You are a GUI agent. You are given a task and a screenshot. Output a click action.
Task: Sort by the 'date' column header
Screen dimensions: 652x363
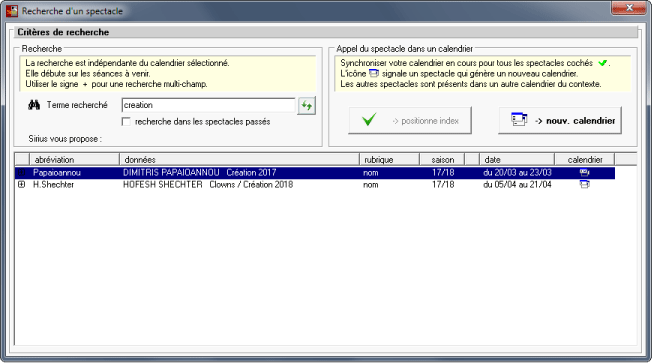pos(517,160)
